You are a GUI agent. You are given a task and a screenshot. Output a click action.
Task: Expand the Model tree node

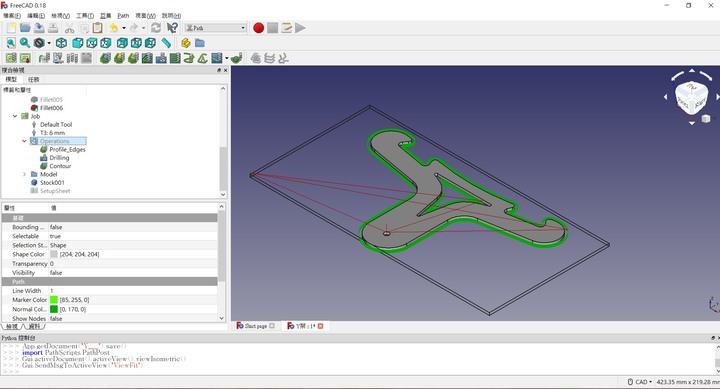[x=24, y=174]
